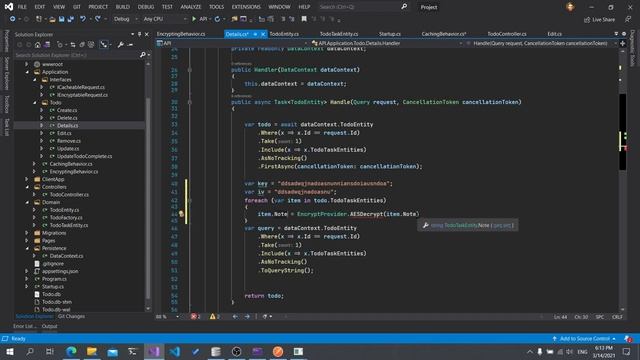The height and width of the screenshot is (360, 640).
Task: Click Show All Files icon in Solution Explorer
Action: (91, 44)
